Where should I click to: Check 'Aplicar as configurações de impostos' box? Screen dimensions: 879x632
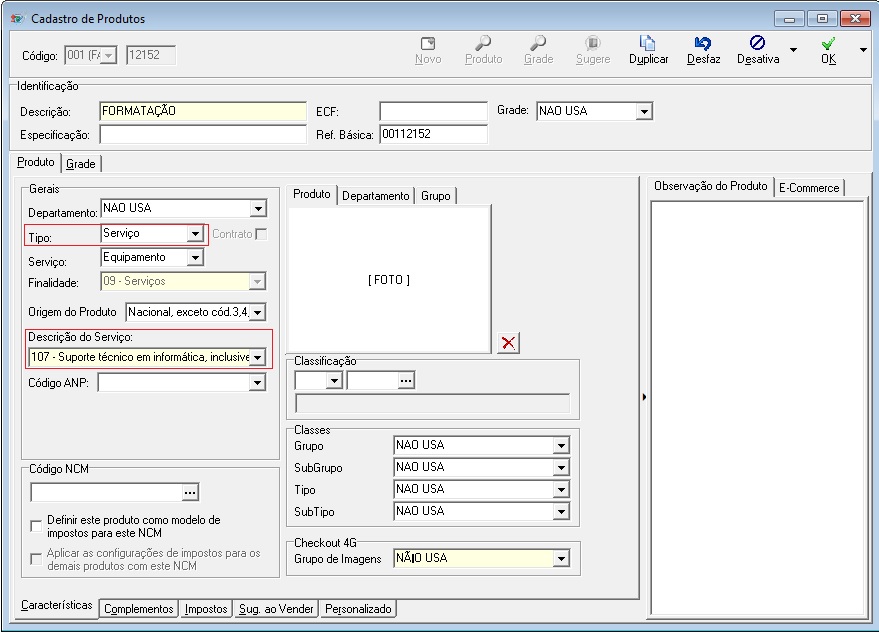click(36, 559)
